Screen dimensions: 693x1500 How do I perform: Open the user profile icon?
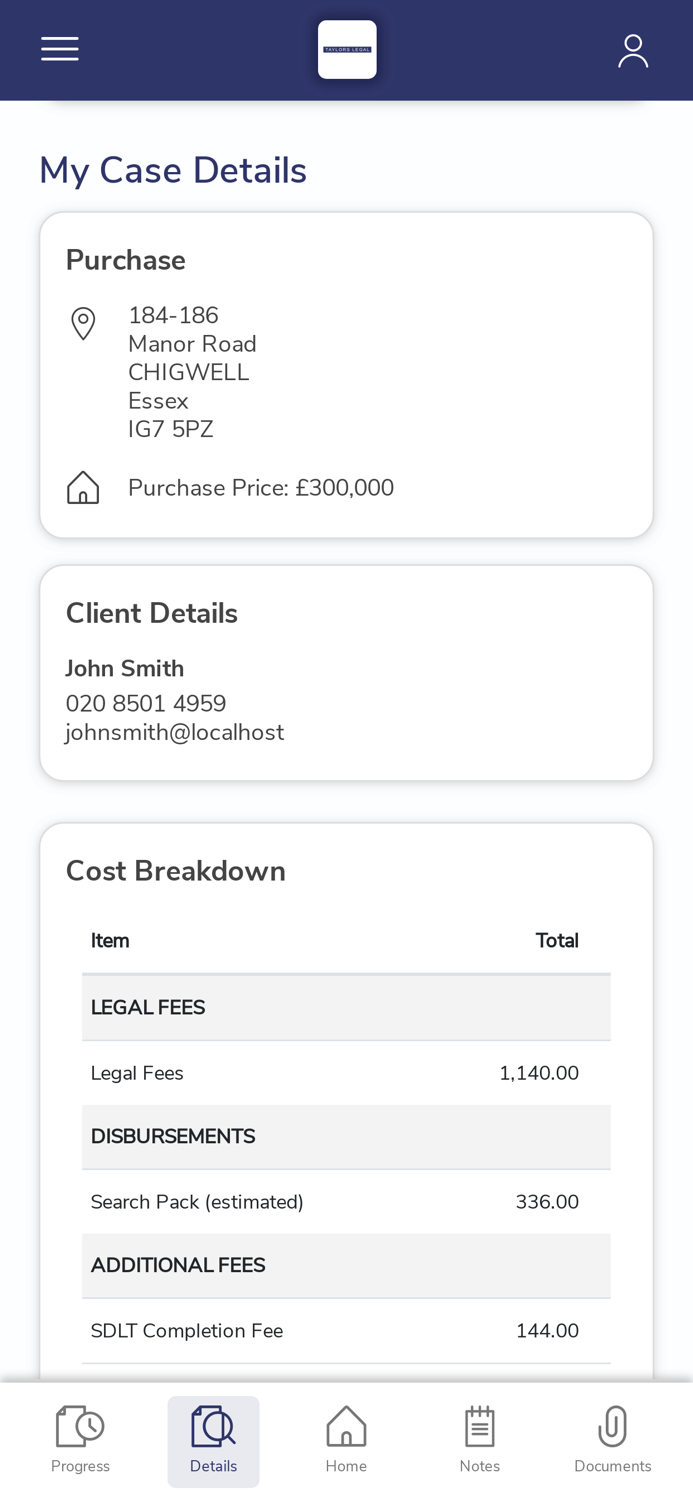point(632,50)
